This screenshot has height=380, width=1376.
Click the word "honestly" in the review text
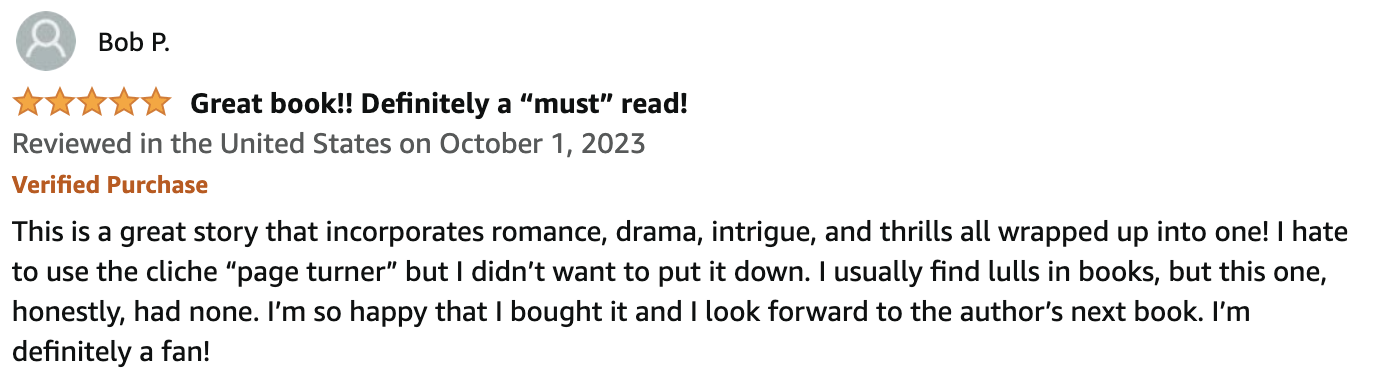tap(62, 313)
